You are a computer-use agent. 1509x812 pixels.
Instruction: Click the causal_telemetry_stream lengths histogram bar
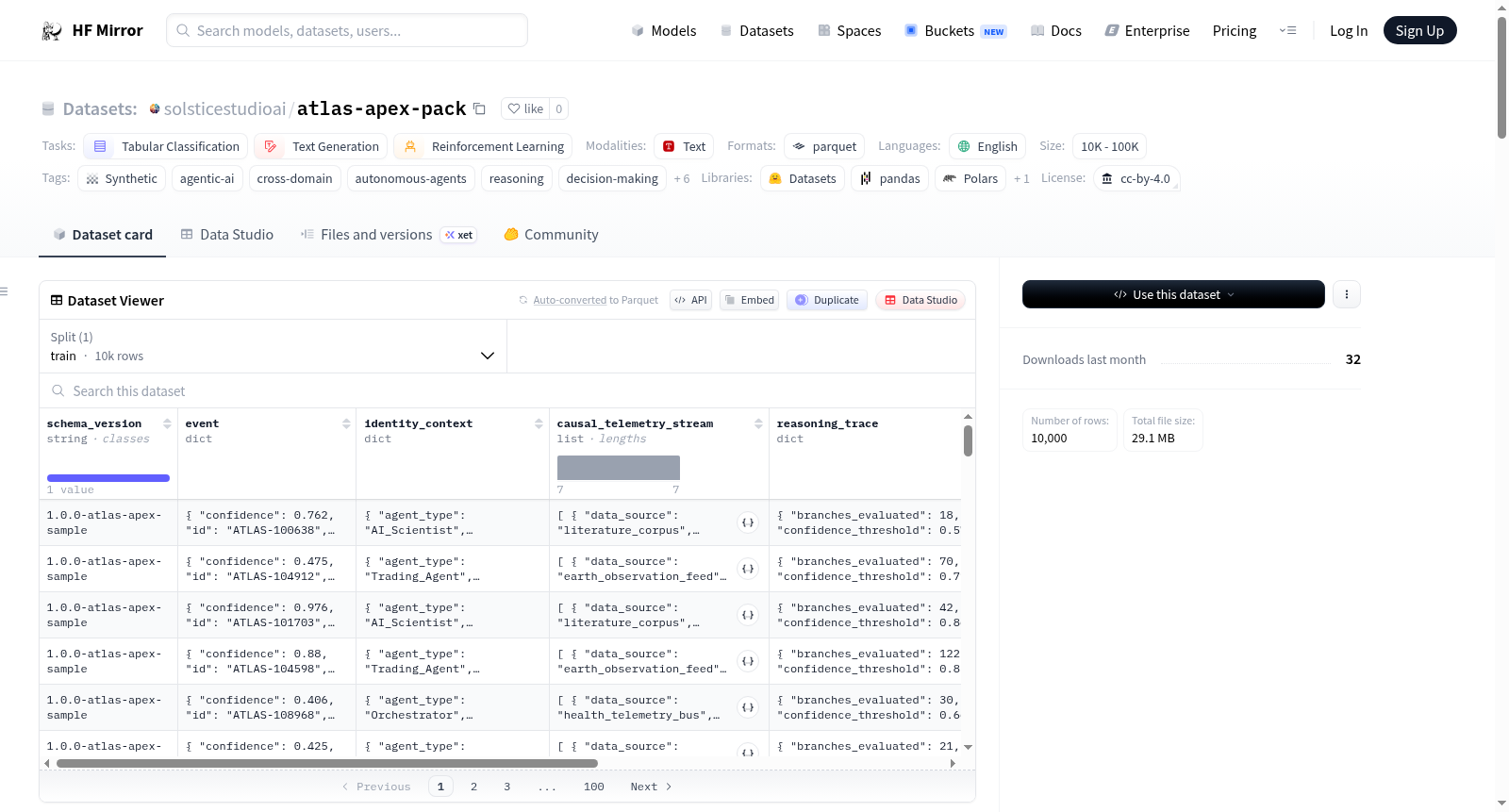point(619,468)
